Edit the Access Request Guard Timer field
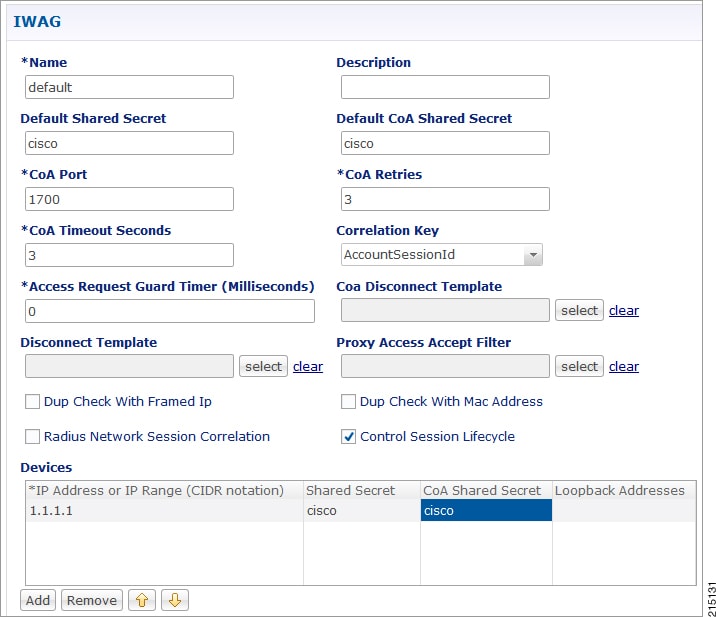This screenshot has height=617, width=716. [x=170, y=311]
